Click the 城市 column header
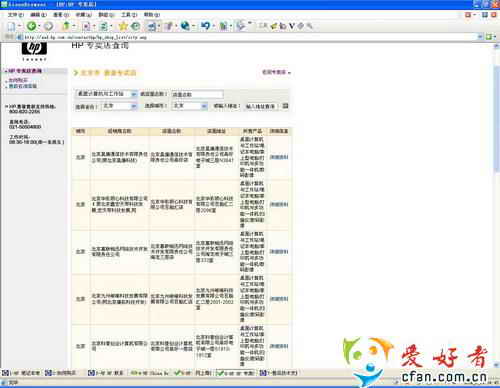 80,131
